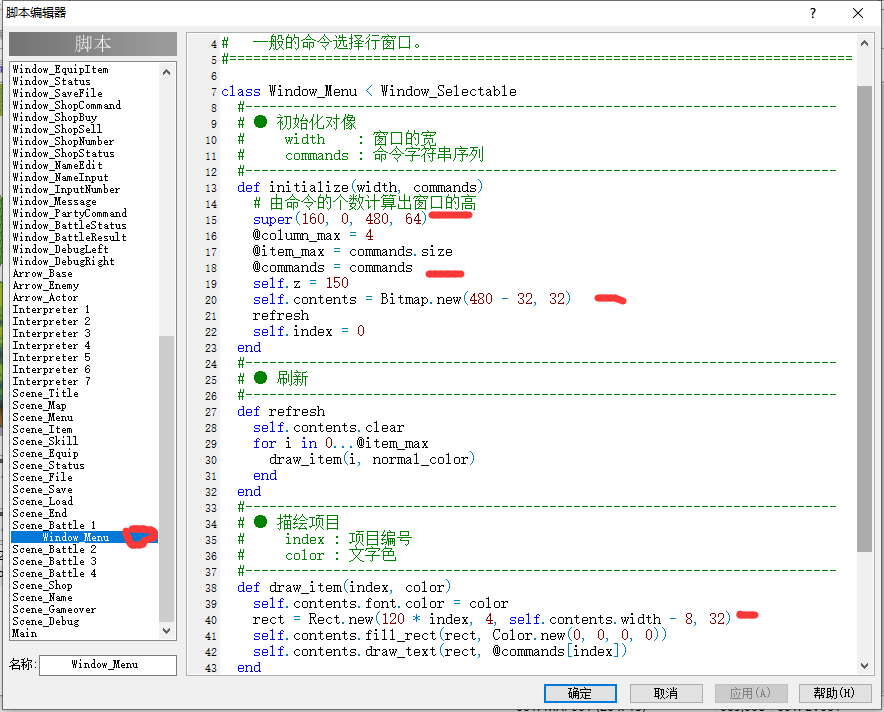Select highlighted Window_Menu script in list

point(76,537)
